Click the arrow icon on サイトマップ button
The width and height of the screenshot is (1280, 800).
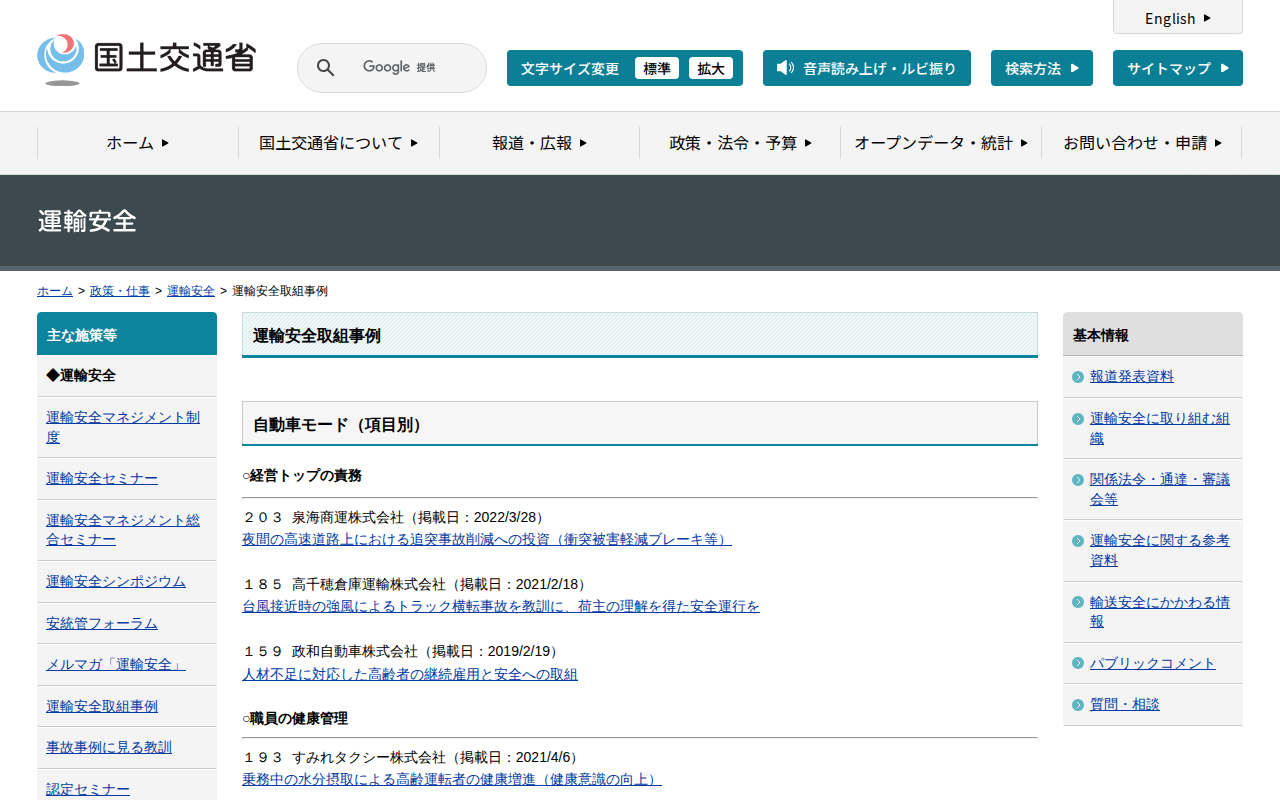pos(1224,68)
